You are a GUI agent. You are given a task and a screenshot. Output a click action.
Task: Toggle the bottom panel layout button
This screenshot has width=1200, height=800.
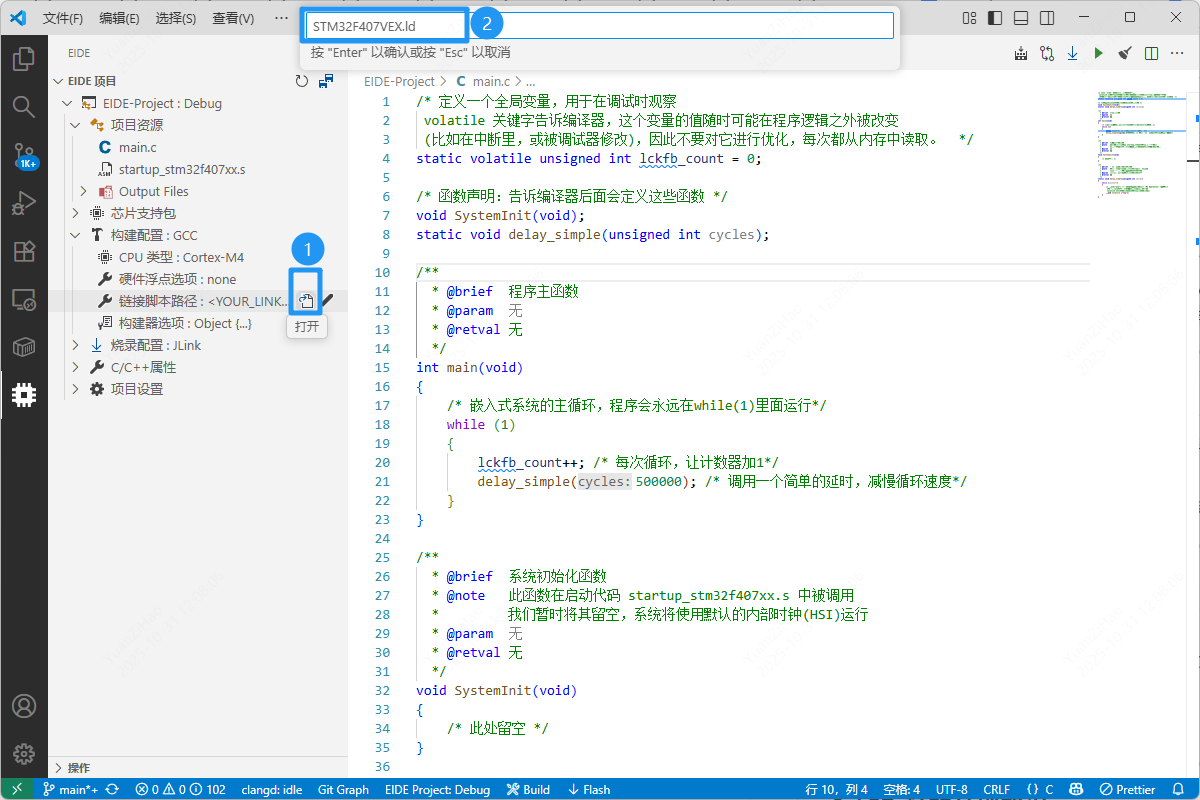1020,18
